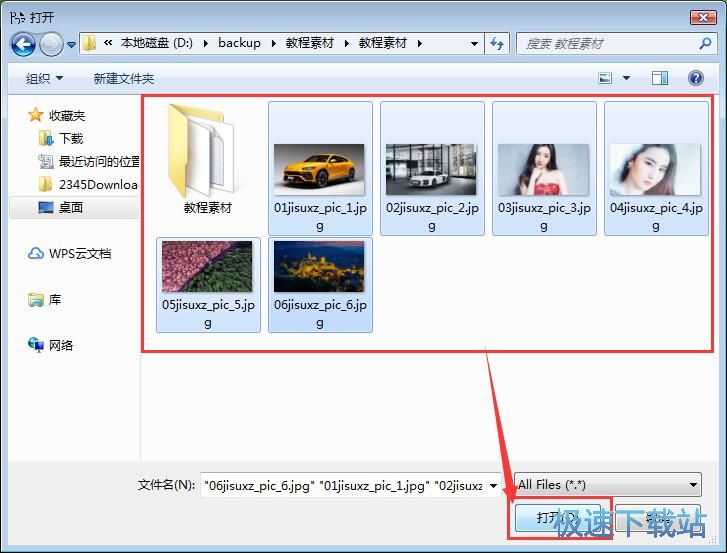The width and height of the screenshot is (727, 553).
Task: Open the file name history dropdown
Action: coord(493,486)
